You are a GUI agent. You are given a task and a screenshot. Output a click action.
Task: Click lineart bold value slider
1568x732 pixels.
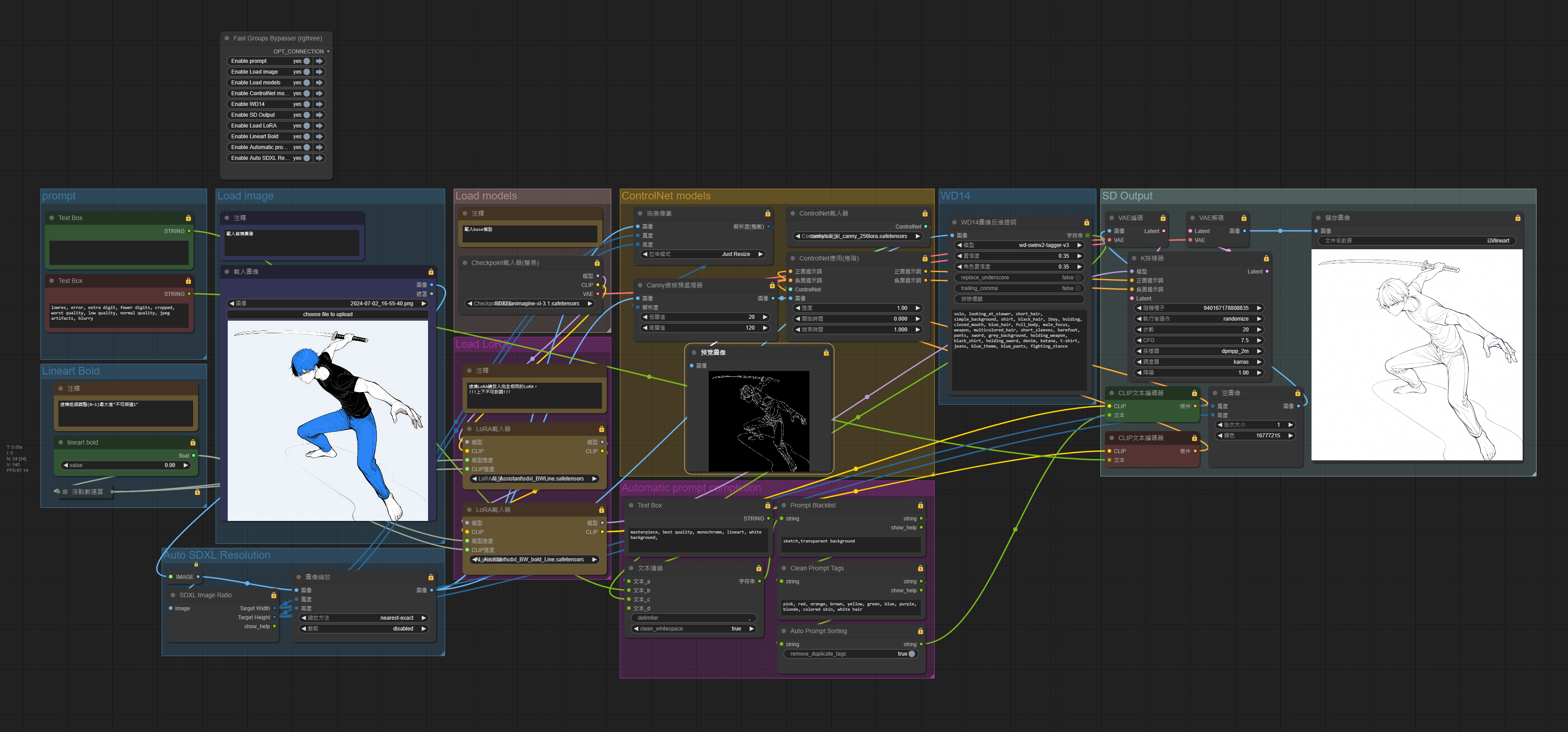point(126,466)
